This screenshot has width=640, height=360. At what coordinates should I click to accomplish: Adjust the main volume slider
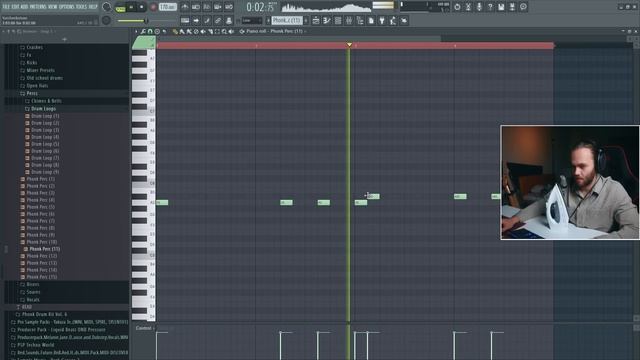133,20
